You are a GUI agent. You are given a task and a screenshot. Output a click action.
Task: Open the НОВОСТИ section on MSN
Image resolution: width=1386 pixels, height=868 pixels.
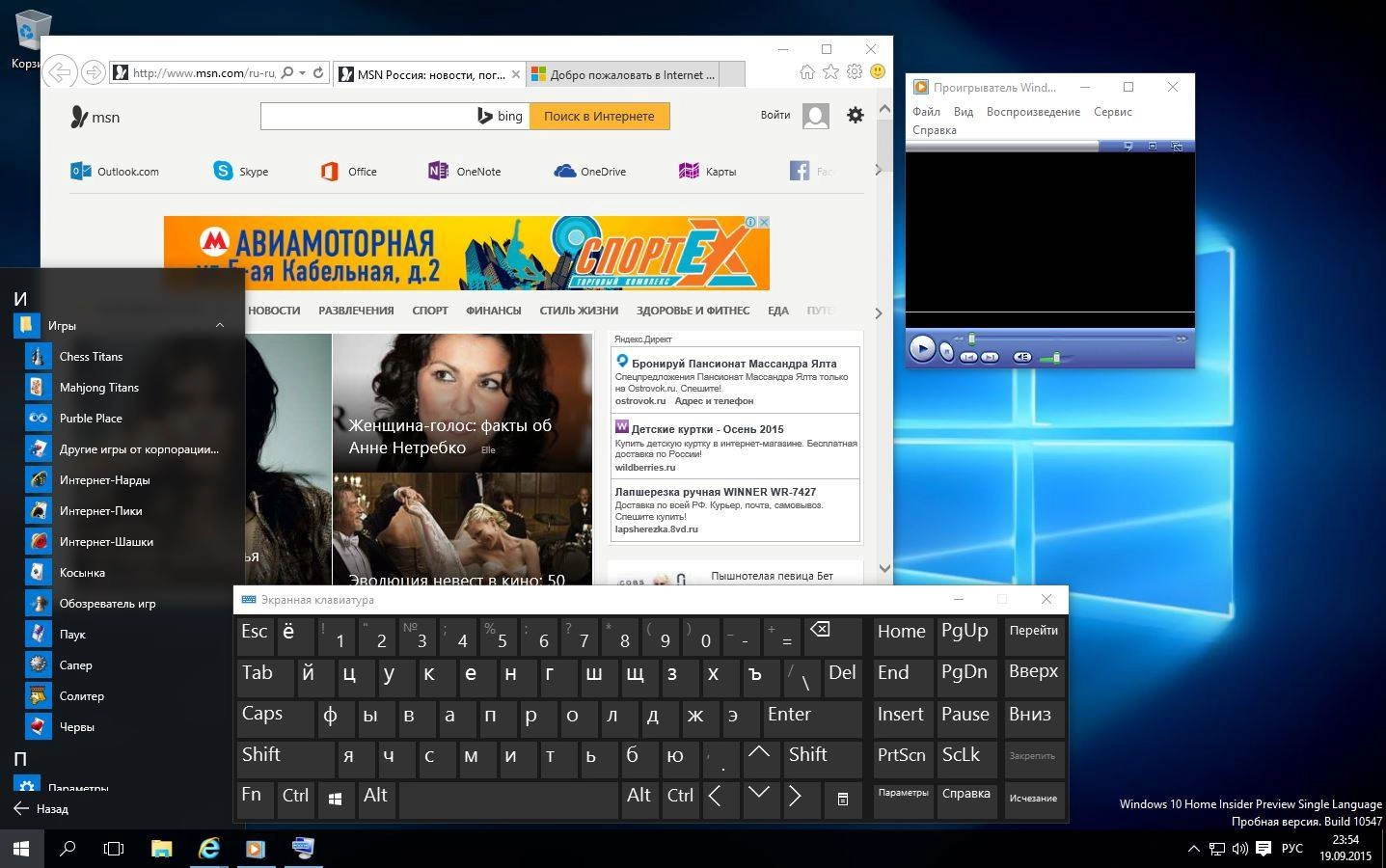click(274, 311)
